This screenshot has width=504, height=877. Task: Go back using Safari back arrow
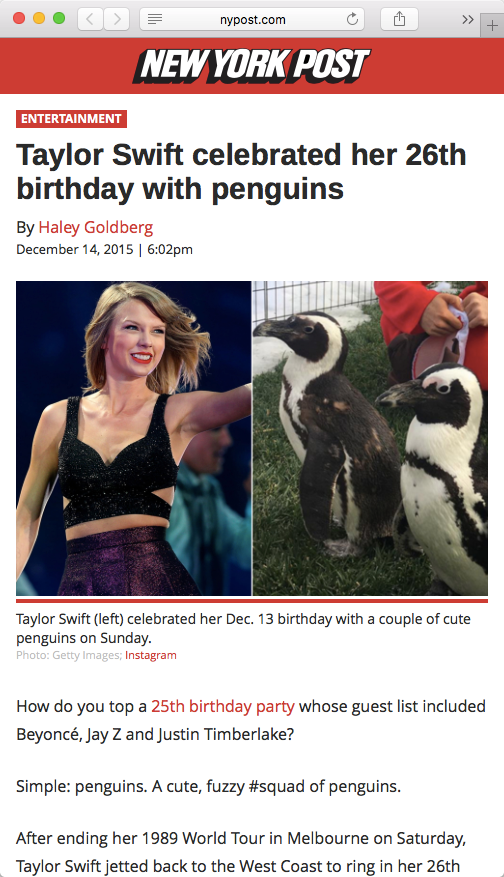tap(90, 20)
